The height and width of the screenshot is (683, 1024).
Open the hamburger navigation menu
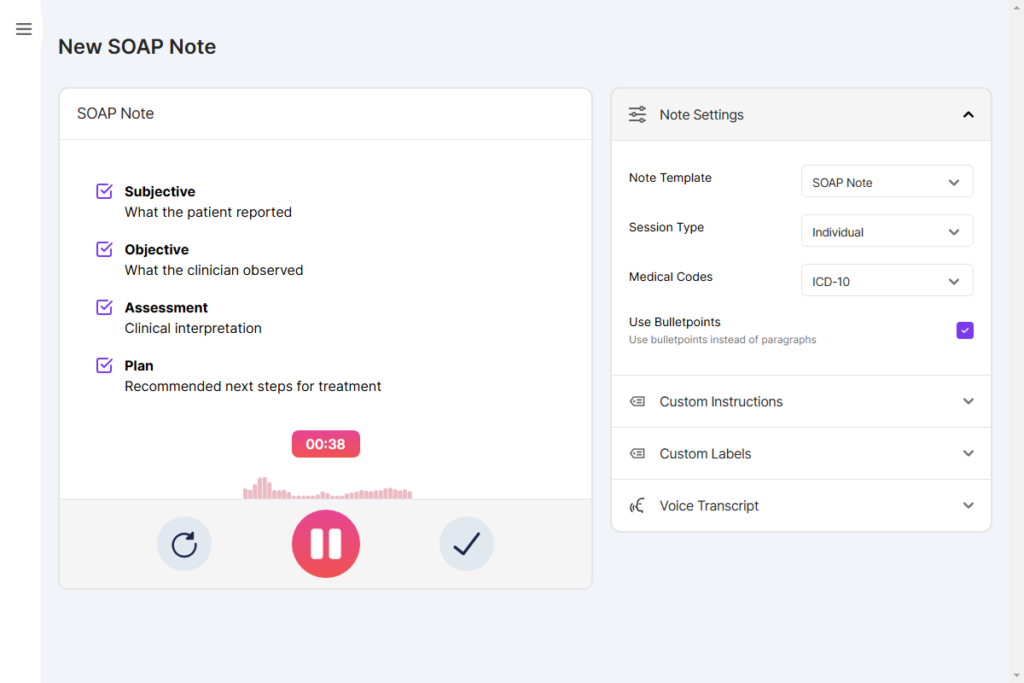(23, 29)
